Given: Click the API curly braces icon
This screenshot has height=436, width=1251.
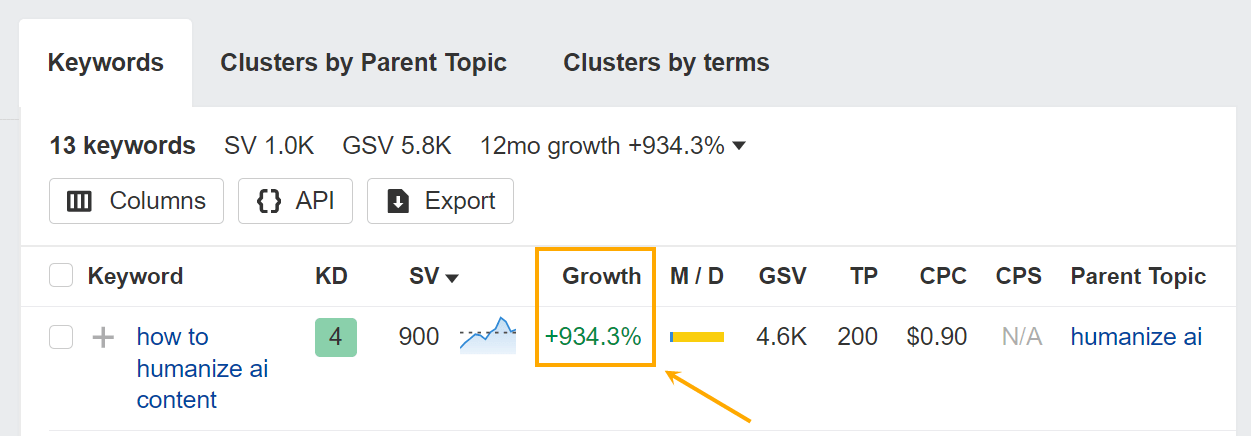Looking at the screenshot, I should click(x=268, y=201).
